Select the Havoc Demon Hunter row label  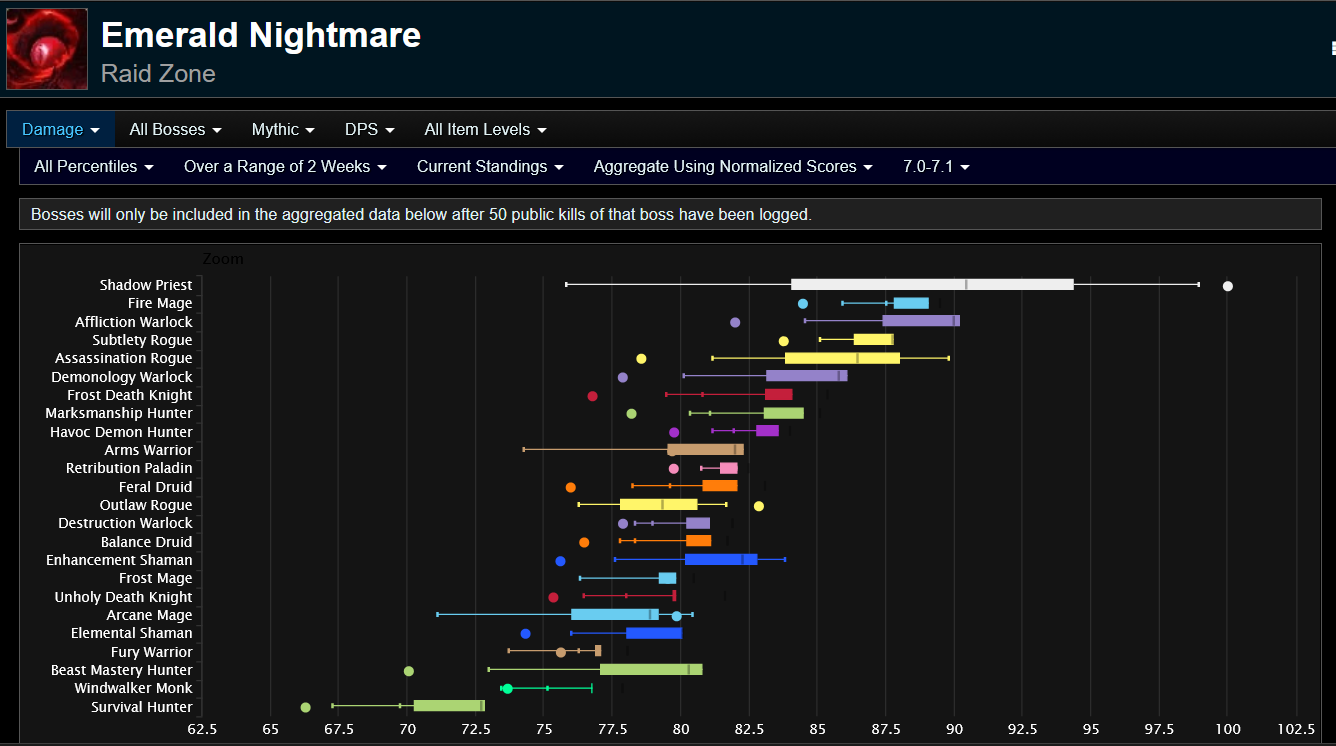(x=122, y=432)
